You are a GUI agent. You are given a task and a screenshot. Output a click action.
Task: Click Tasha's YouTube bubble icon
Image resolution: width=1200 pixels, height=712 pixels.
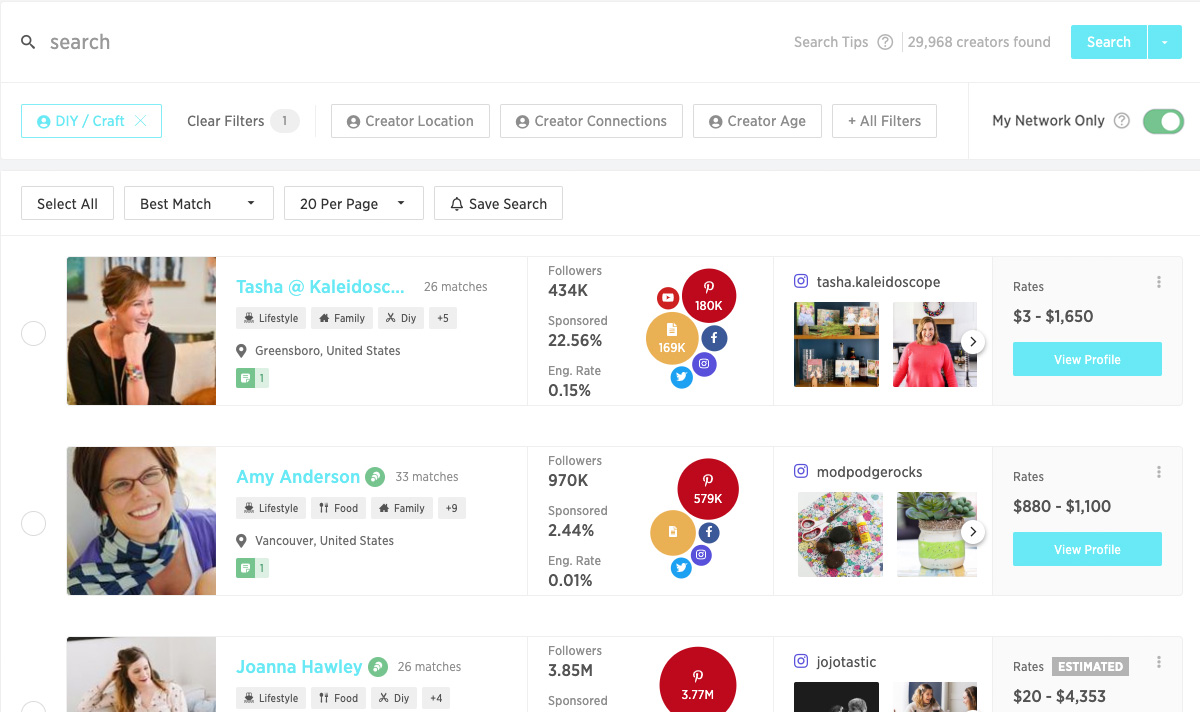(x=668, y=297)
